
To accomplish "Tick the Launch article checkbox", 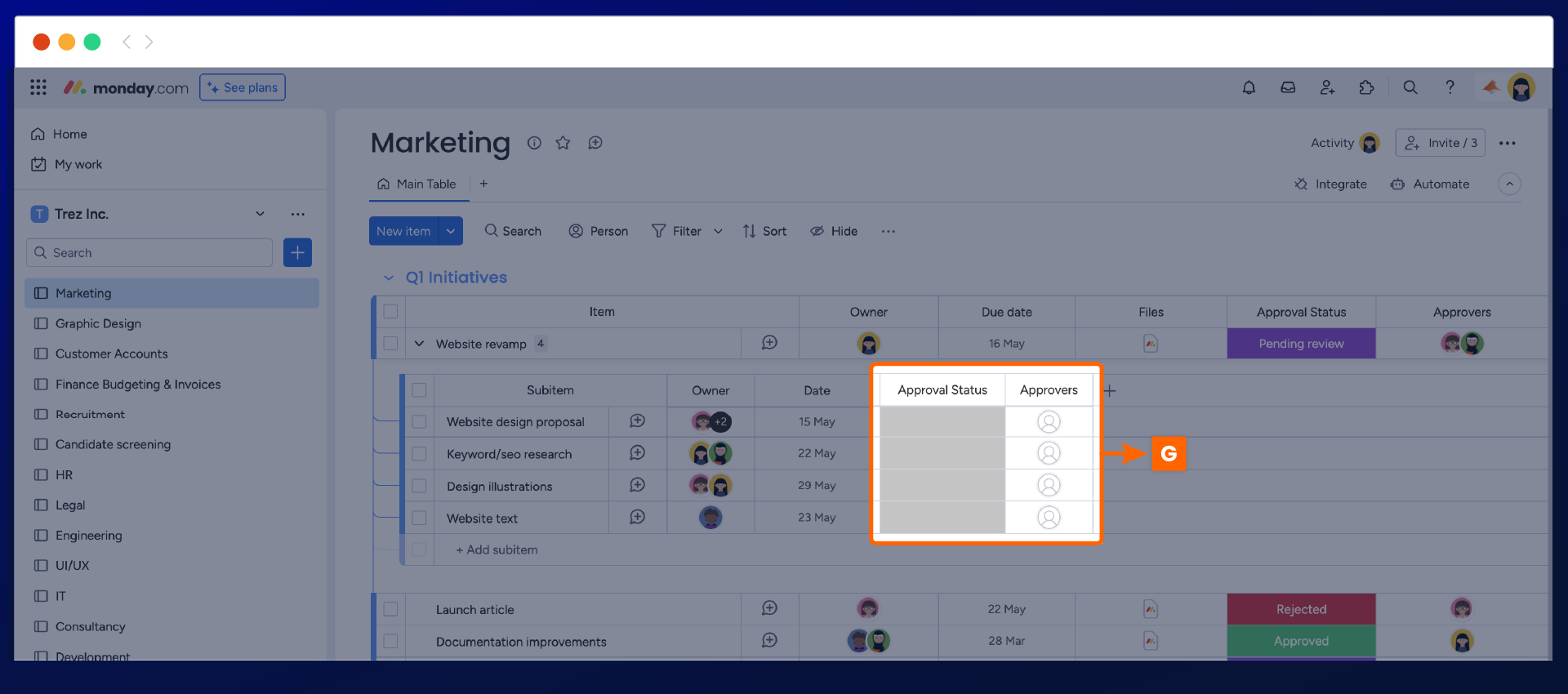I will coord(390,609).
